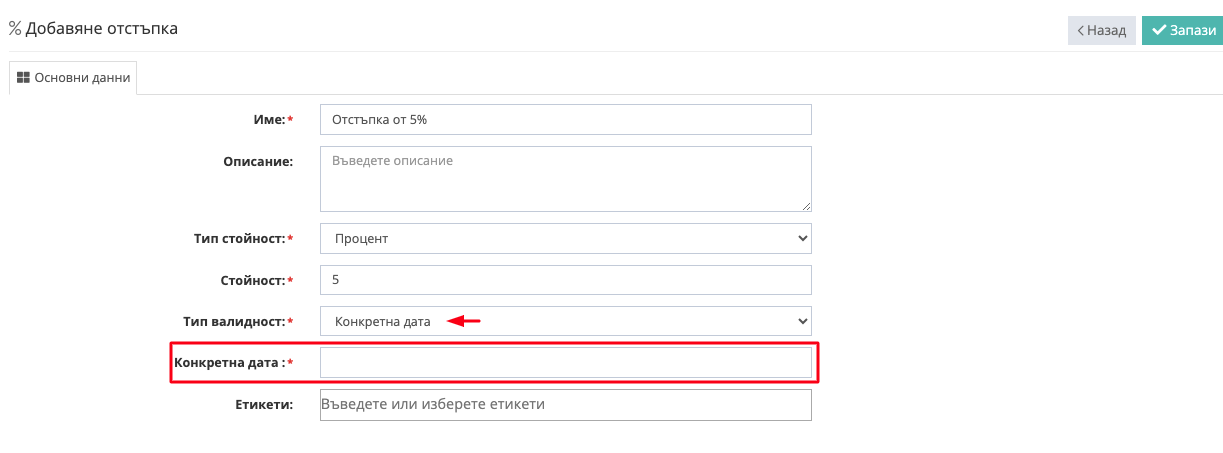Click the dropdown arrow of Тип валидност
Viewport: 1223px width, 453px height.
(801, 321)
